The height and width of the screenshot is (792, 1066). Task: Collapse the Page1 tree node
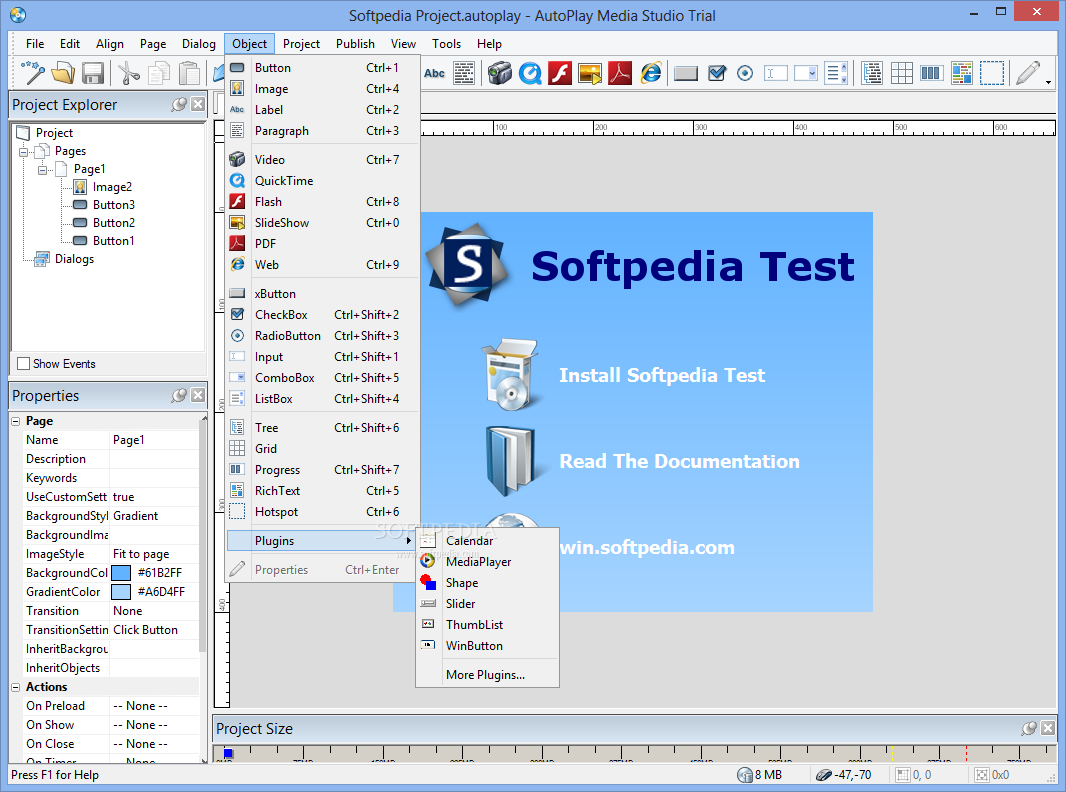click(42, 170)
